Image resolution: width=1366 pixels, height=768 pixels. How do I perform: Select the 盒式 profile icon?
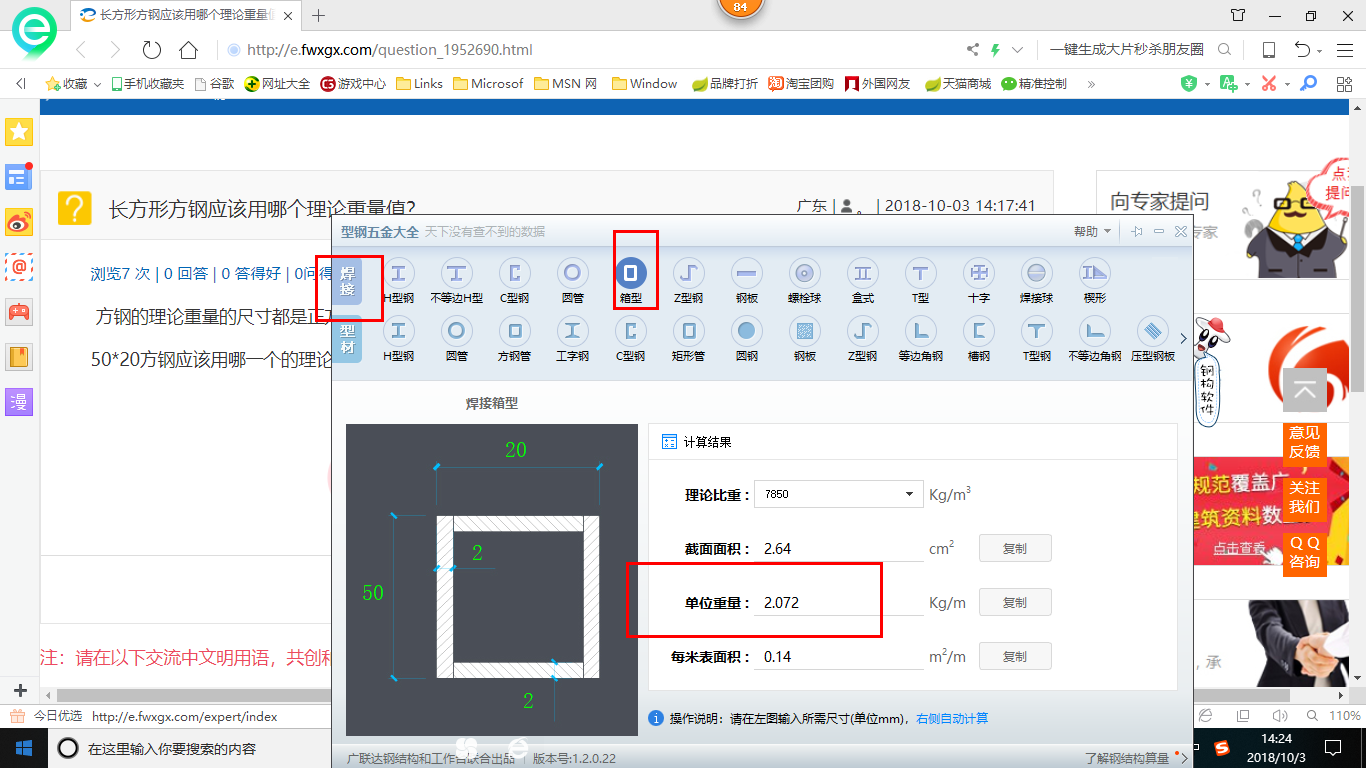coord(862,272)
